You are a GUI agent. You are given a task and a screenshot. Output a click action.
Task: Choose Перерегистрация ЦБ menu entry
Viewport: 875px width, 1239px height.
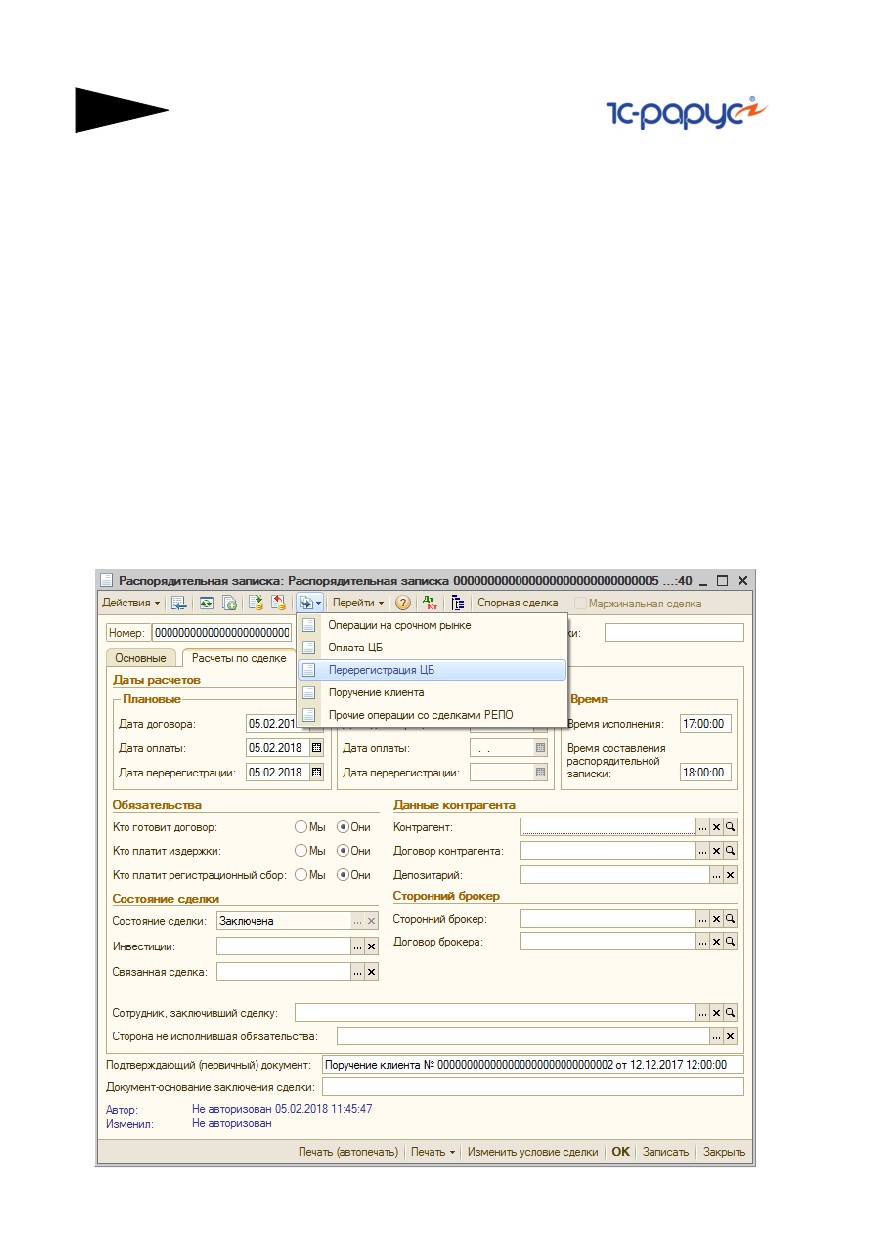tap(432, 670)
